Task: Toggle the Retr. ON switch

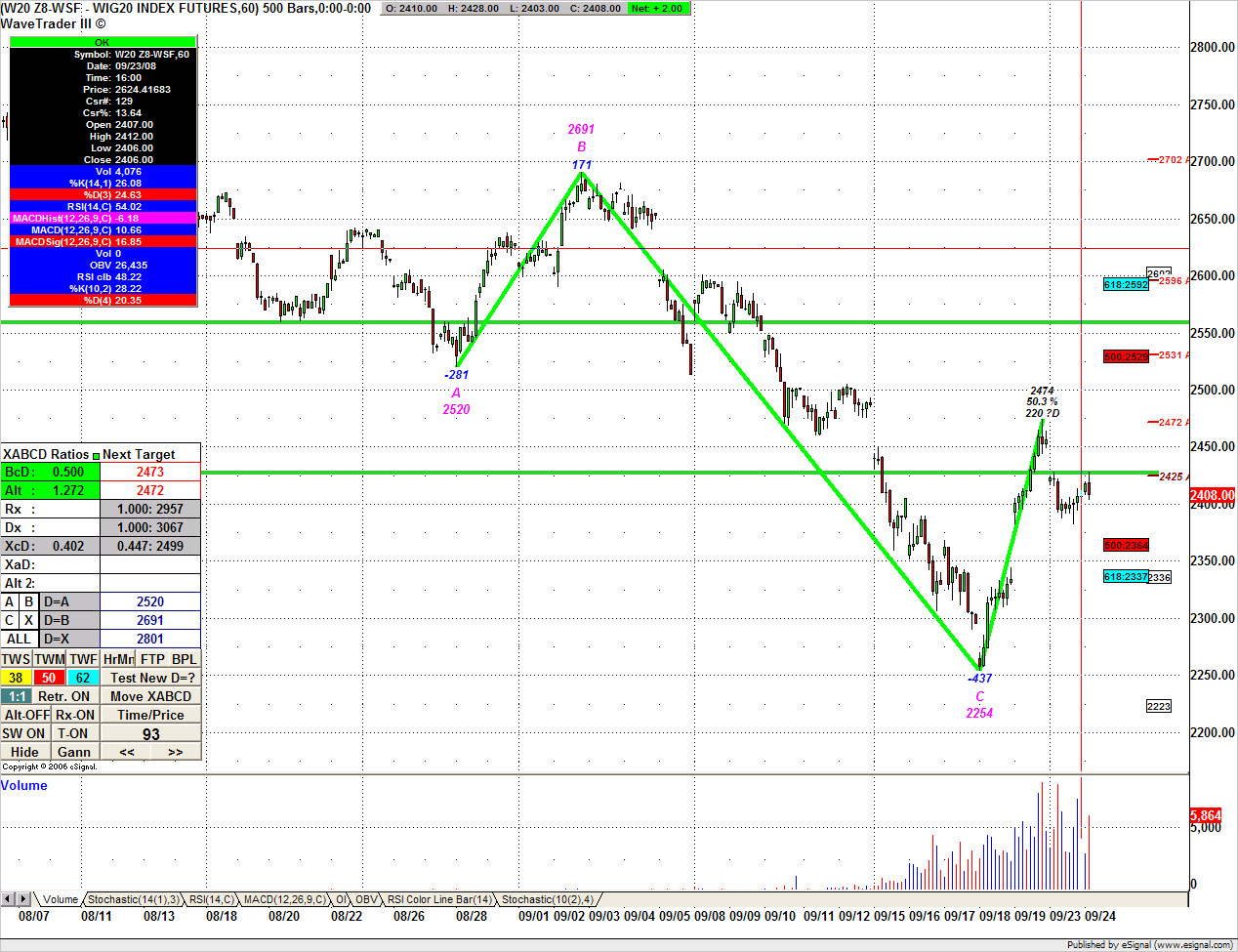Action: (x=64, y=696)
